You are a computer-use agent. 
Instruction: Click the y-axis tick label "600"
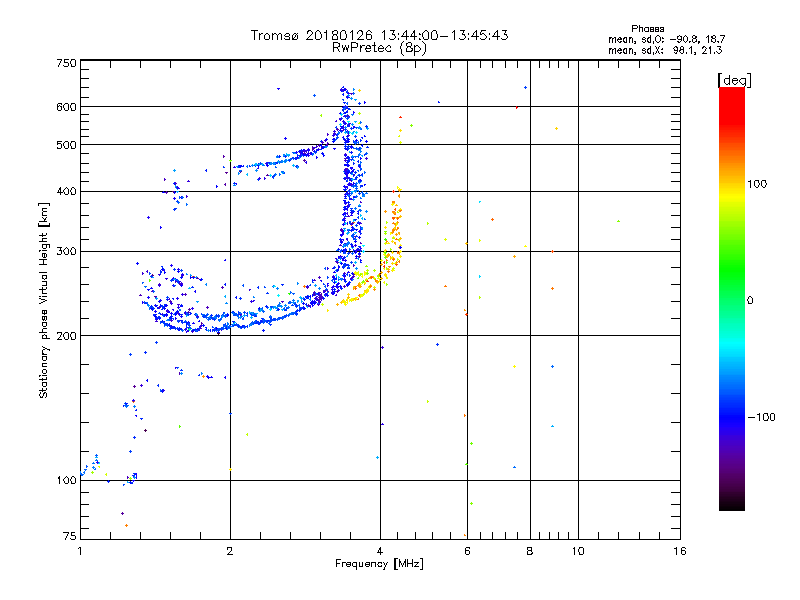point(66,107)
